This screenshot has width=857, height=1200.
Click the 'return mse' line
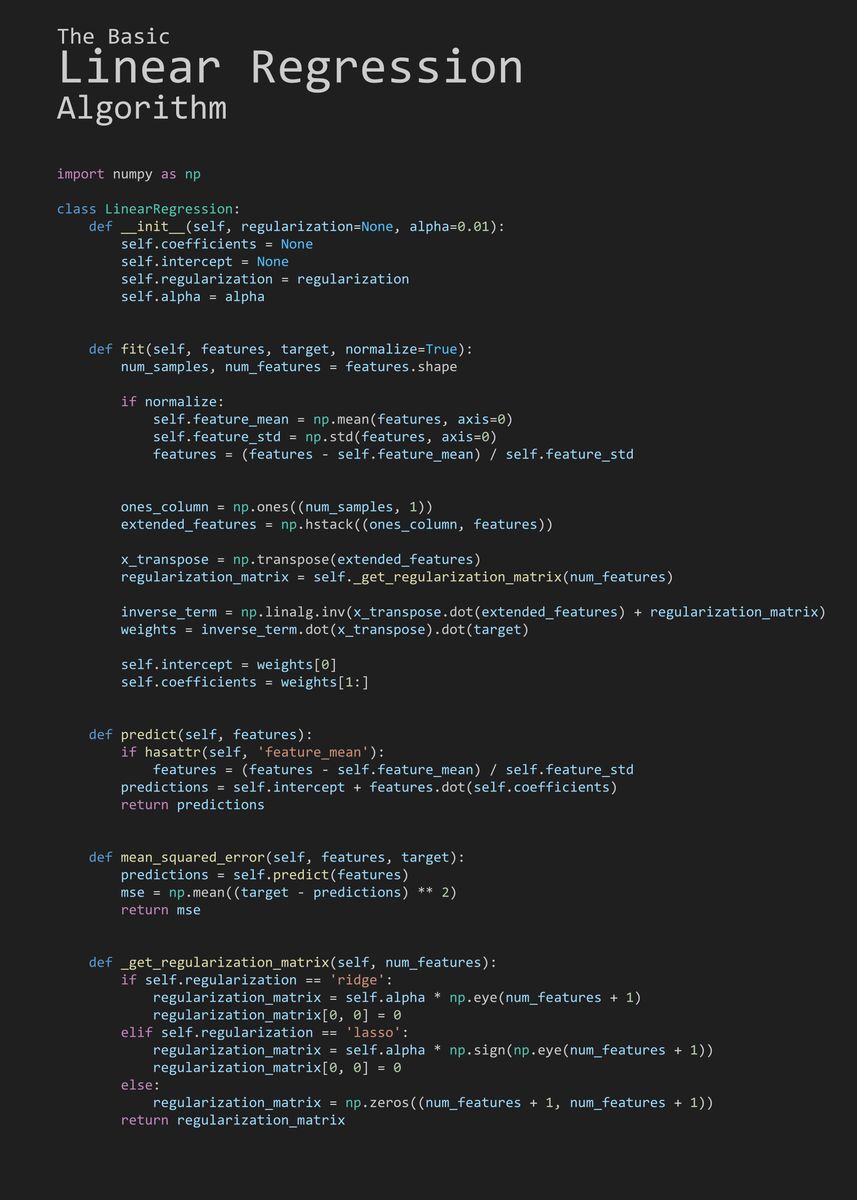pos(161,910)
